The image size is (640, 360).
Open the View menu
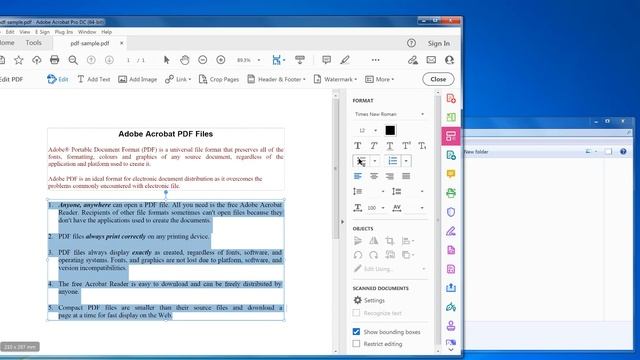[25, 32]
